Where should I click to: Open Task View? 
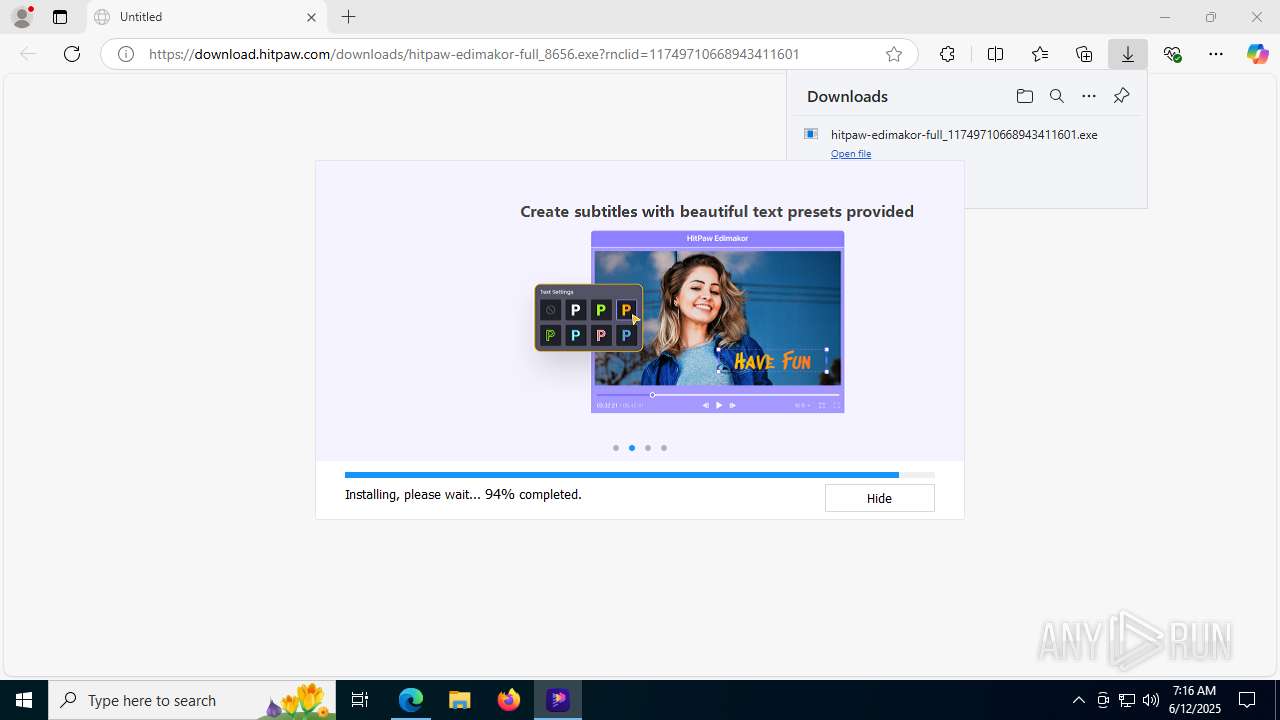click(360, 700)
